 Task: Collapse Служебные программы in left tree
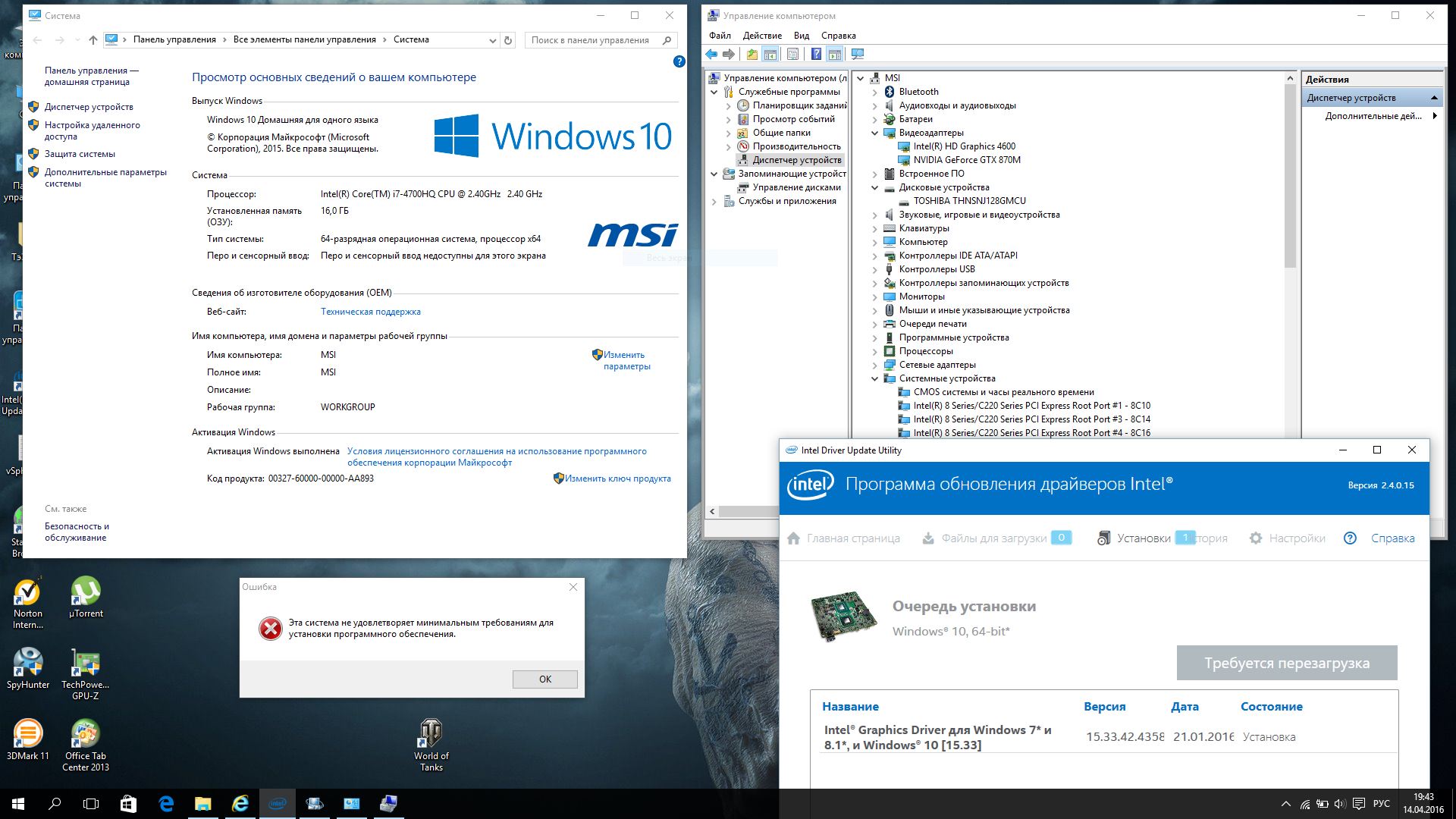pyautogui.click(x=714, y=92)
